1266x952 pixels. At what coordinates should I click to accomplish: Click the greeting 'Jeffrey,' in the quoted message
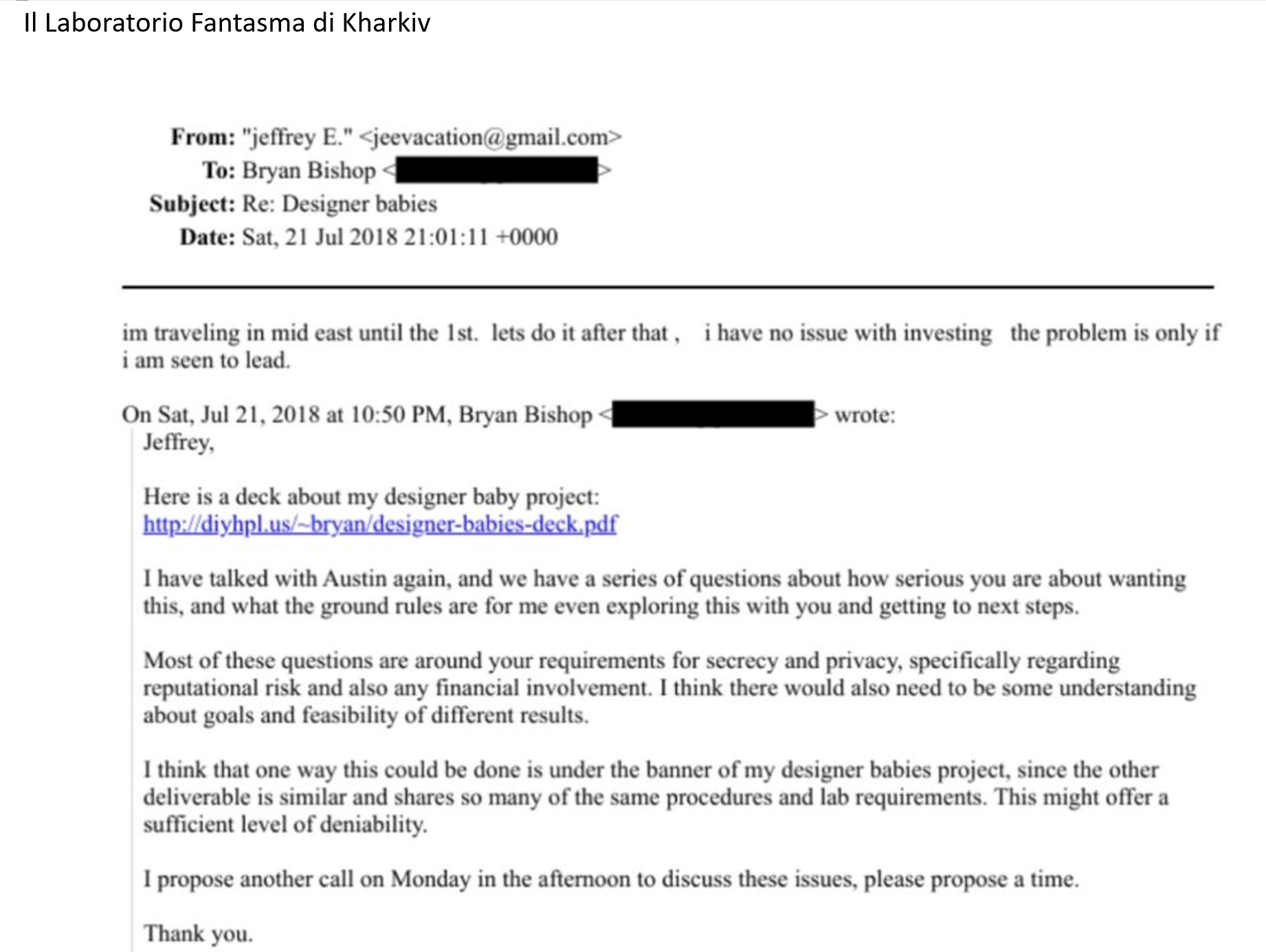click(179, 442)
